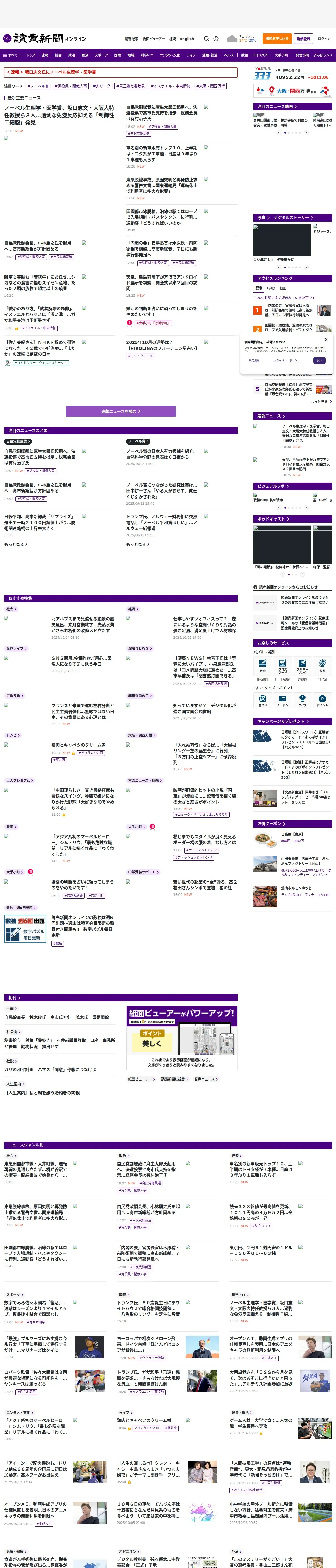Click the help question mark icon in header

[216, 38]
